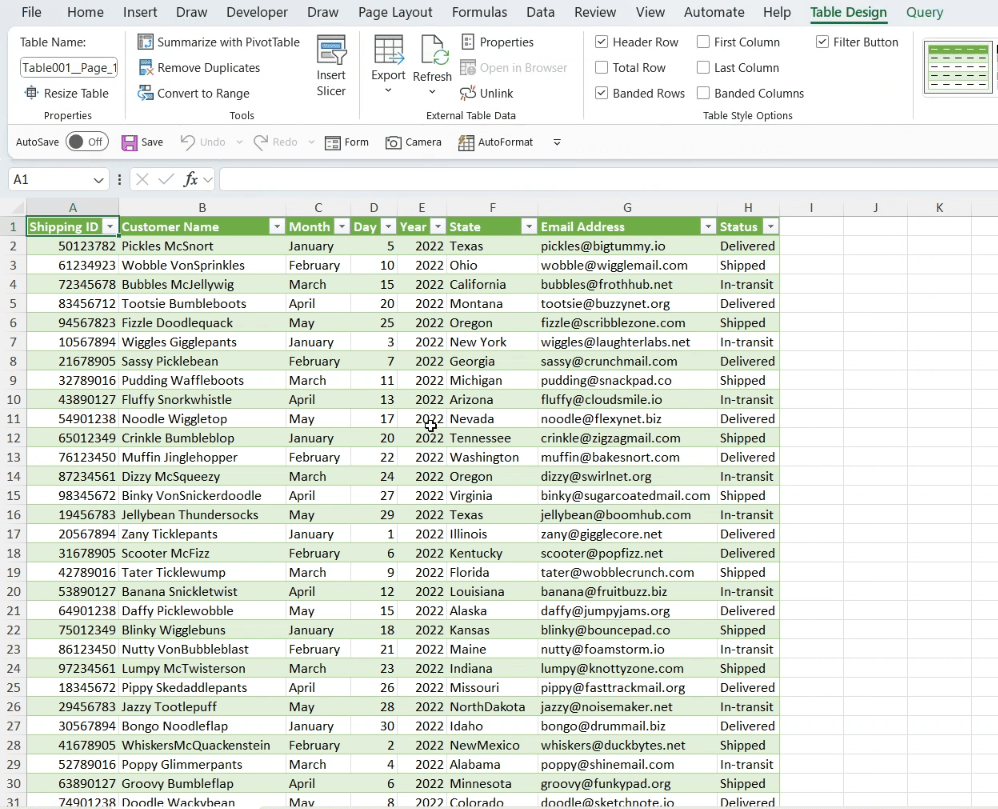Open the Month filter dropdown
Image resolution: width=998 pixels, height=809 pixels.
pyautogui.click(x=342, y=227)
